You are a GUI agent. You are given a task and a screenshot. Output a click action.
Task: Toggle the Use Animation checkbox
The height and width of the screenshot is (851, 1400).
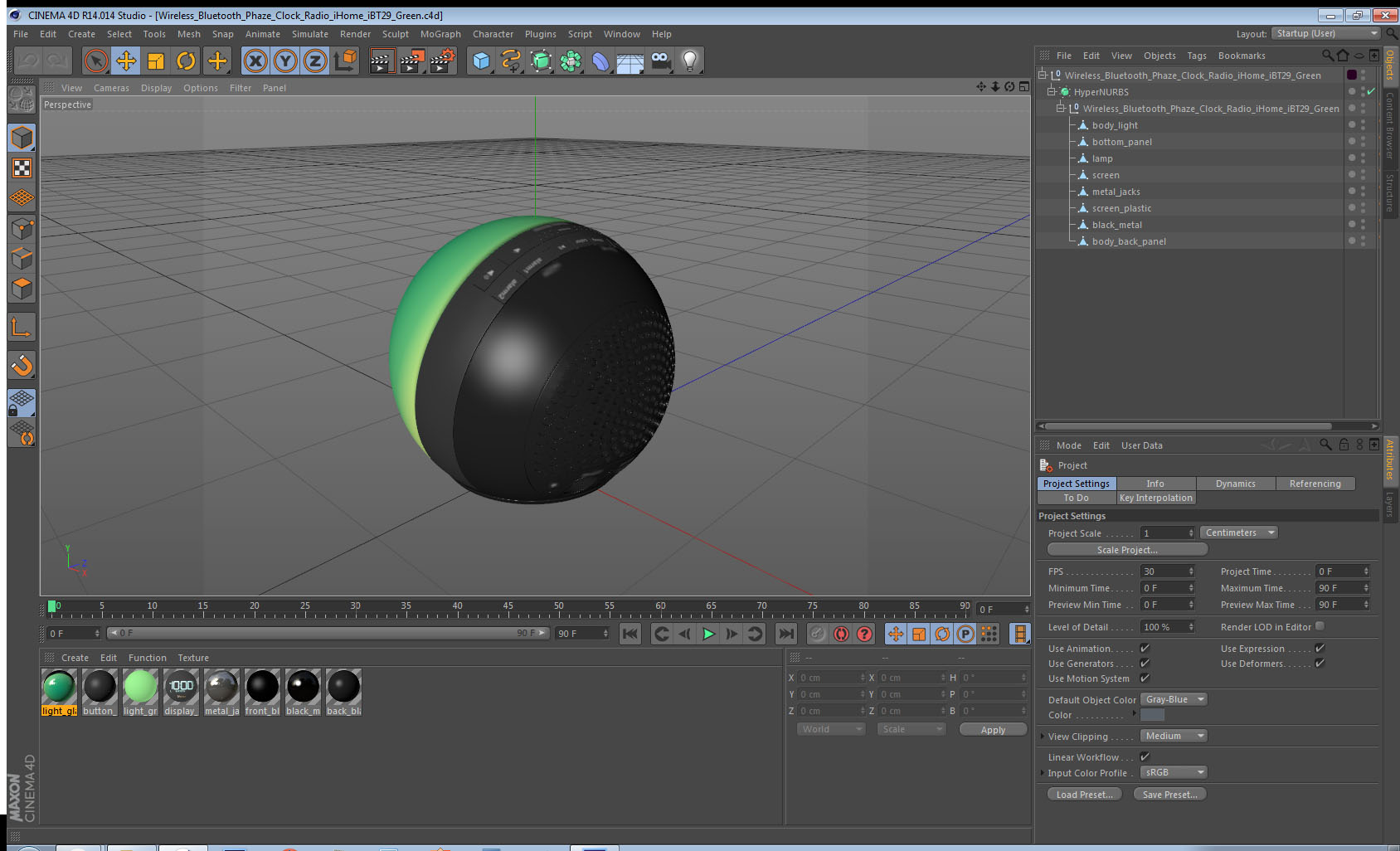1145,648
